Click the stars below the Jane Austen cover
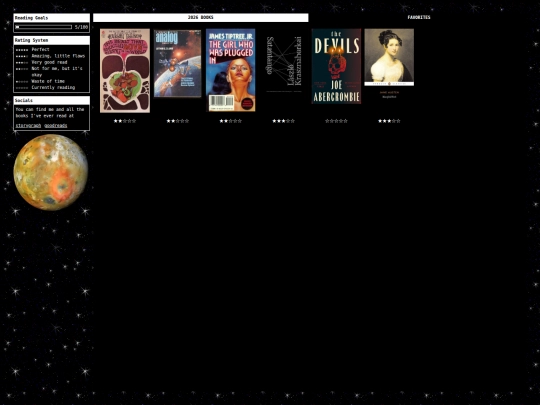Image resolution: width=540 pixels, height=405 pixels. (x=389, y=121)
